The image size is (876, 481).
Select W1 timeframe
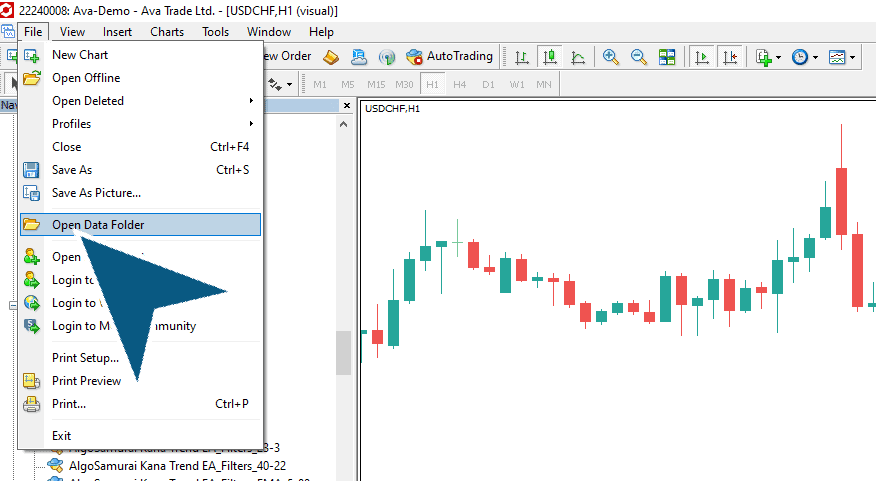pyautogui.click(x=517, y=84)
